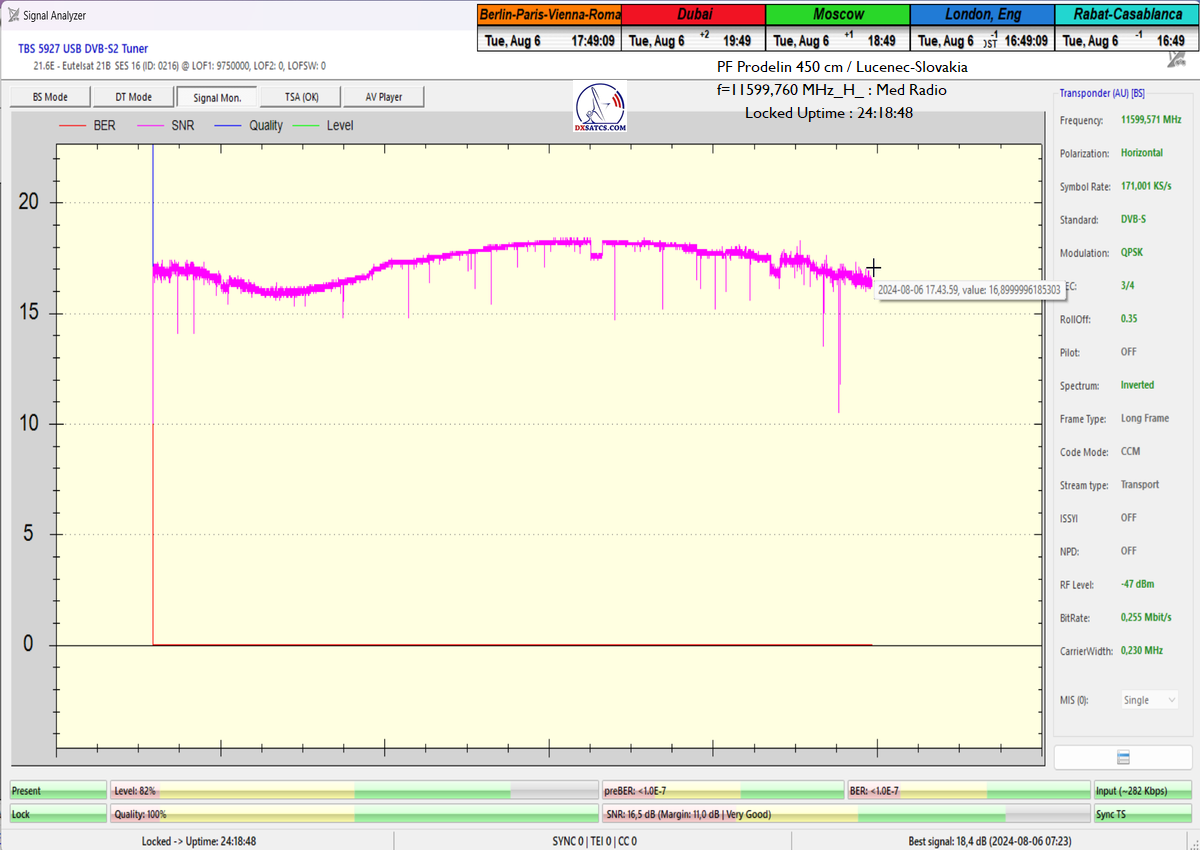Click the green Lock status indicator
1200x850 pixels.
pos(57,814)
